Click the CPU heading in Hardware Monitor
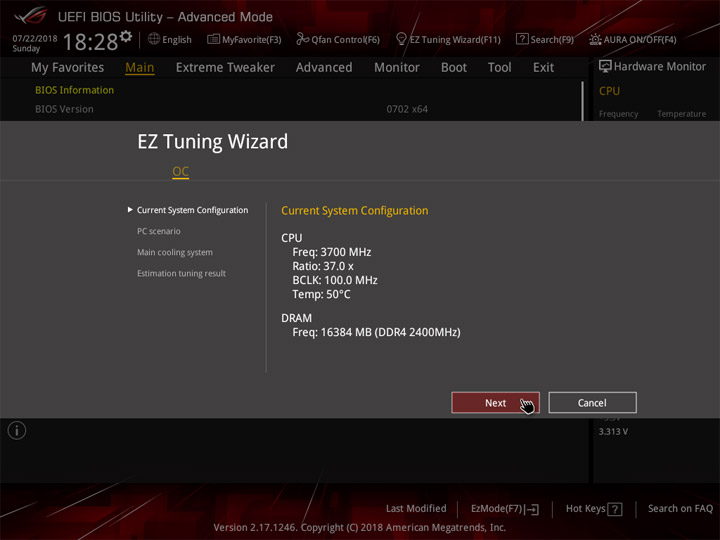 [609, 91]
